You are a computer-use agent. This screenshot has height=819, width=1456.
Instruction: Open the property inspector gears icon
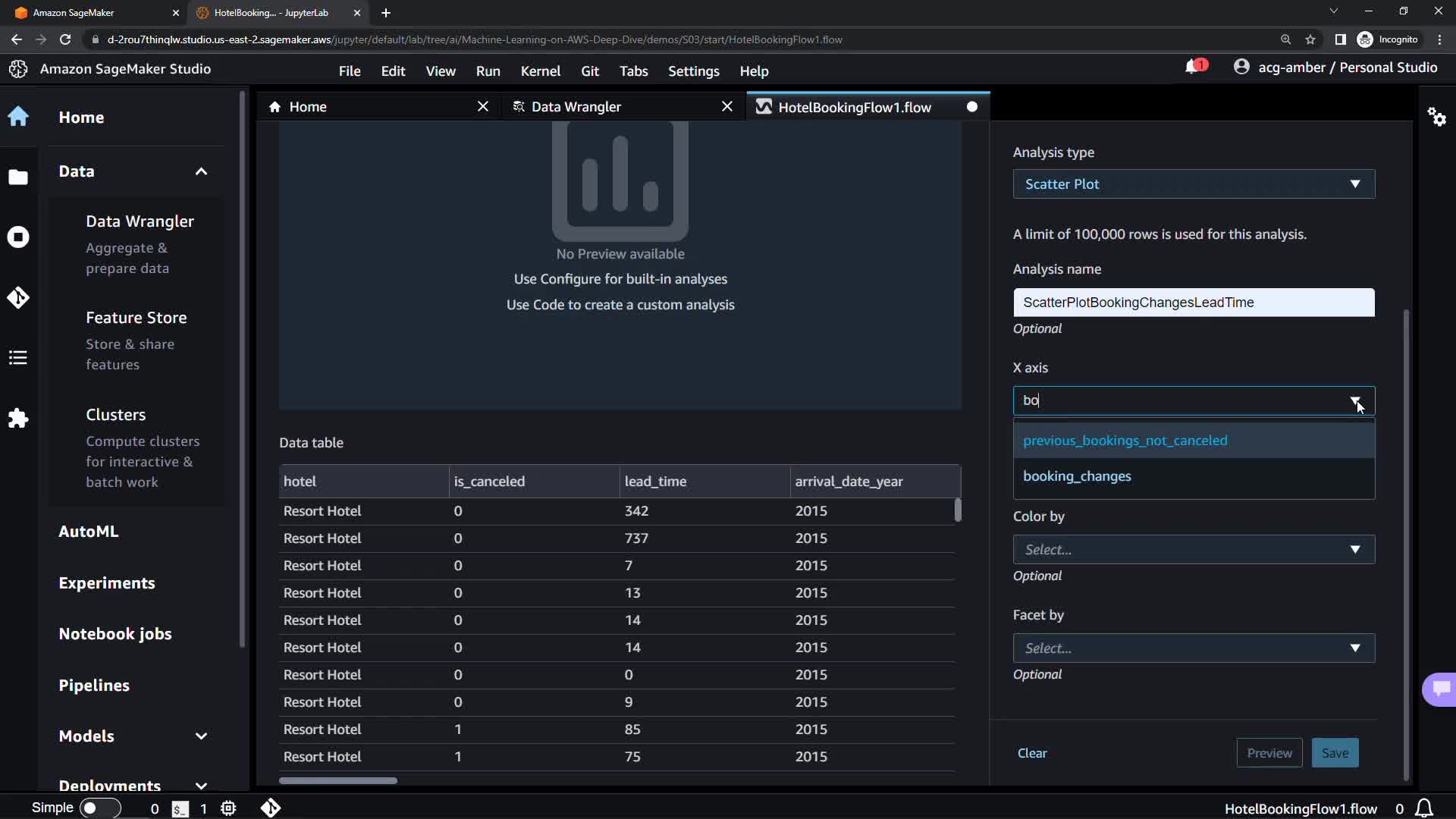pos(1436,117)
